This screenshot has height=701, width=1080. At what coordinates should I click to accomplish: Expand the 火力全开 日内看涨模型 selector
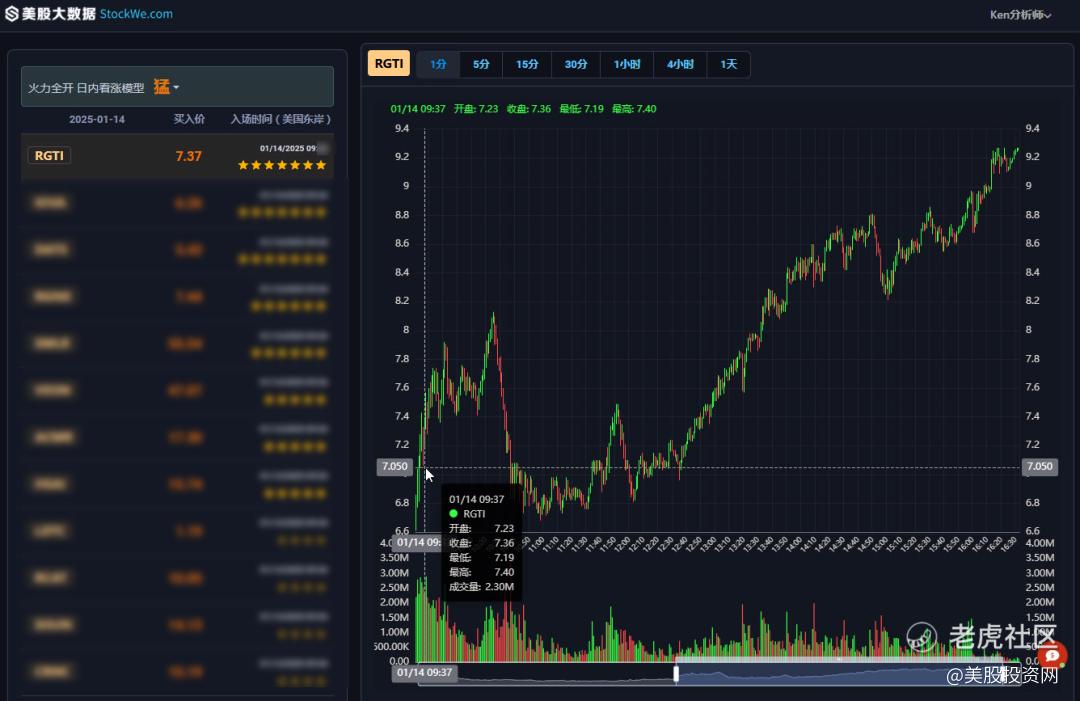[177, 87]
